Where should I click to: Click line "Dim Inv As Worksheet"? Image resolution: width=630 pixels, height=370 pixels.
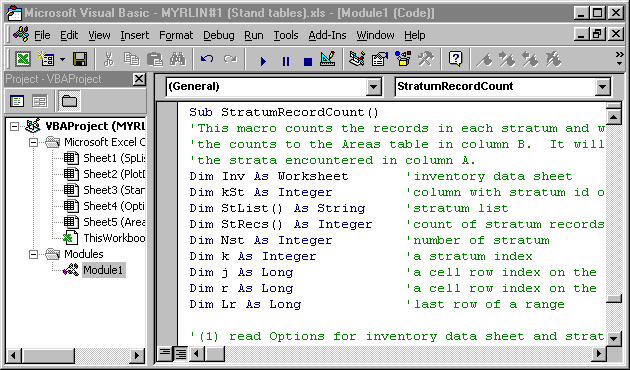click(x=269, y=176)
